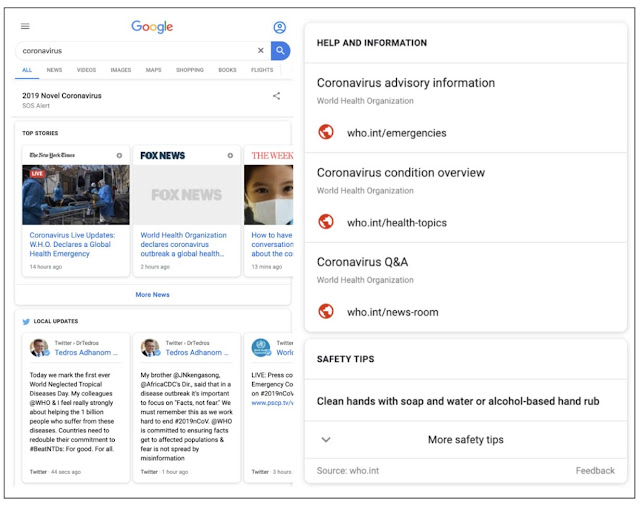Click the Facts, not fear tweet text
640x505 pixels.
[187, 416]
